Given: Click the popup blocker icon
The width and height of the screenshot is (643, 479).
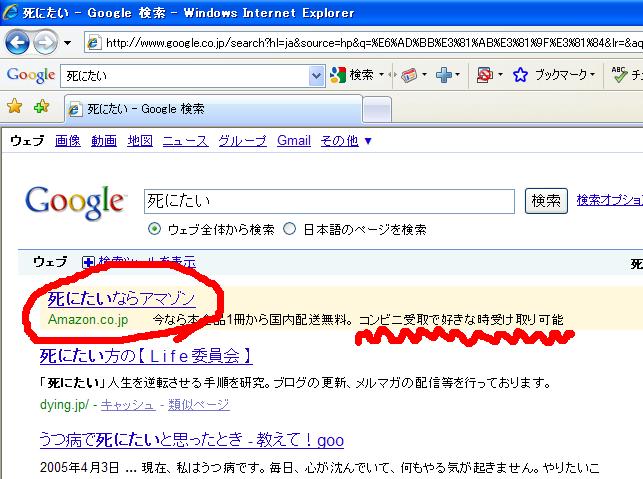Looking at the screenshot, I should pos(485,75).
